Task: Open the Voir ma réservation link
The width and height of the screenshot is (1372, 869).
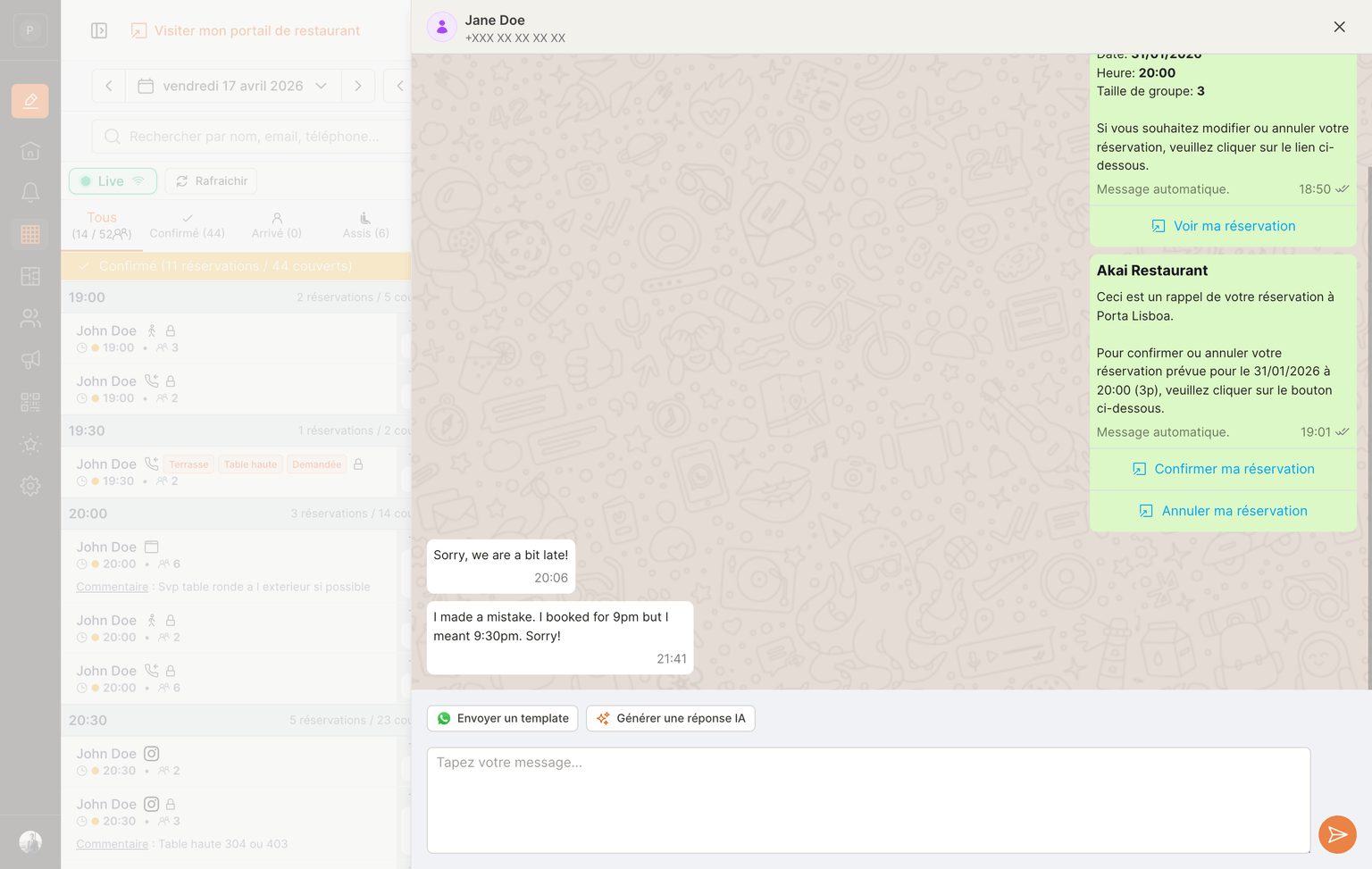Action: point(1223,226)
